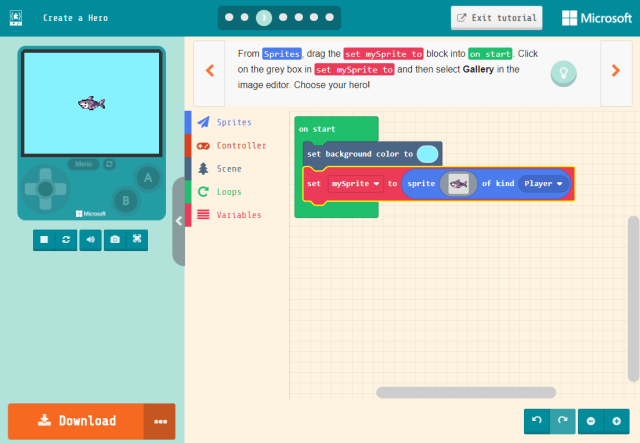Screen dimensions: 640x443
Task: Click the simulator D-pad
Action: (x=45, y=189)
